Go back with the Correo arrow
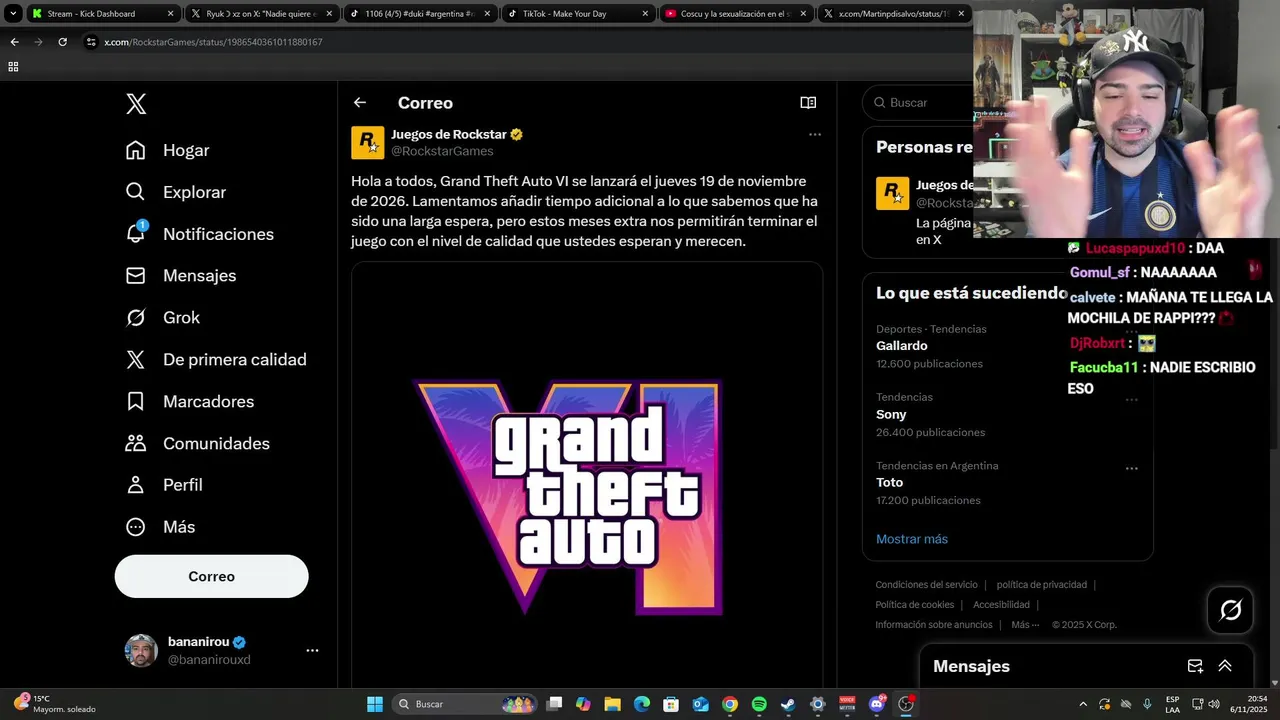Image resolution: width=1280 pixels, height=720 pixels. click(360, 102)
